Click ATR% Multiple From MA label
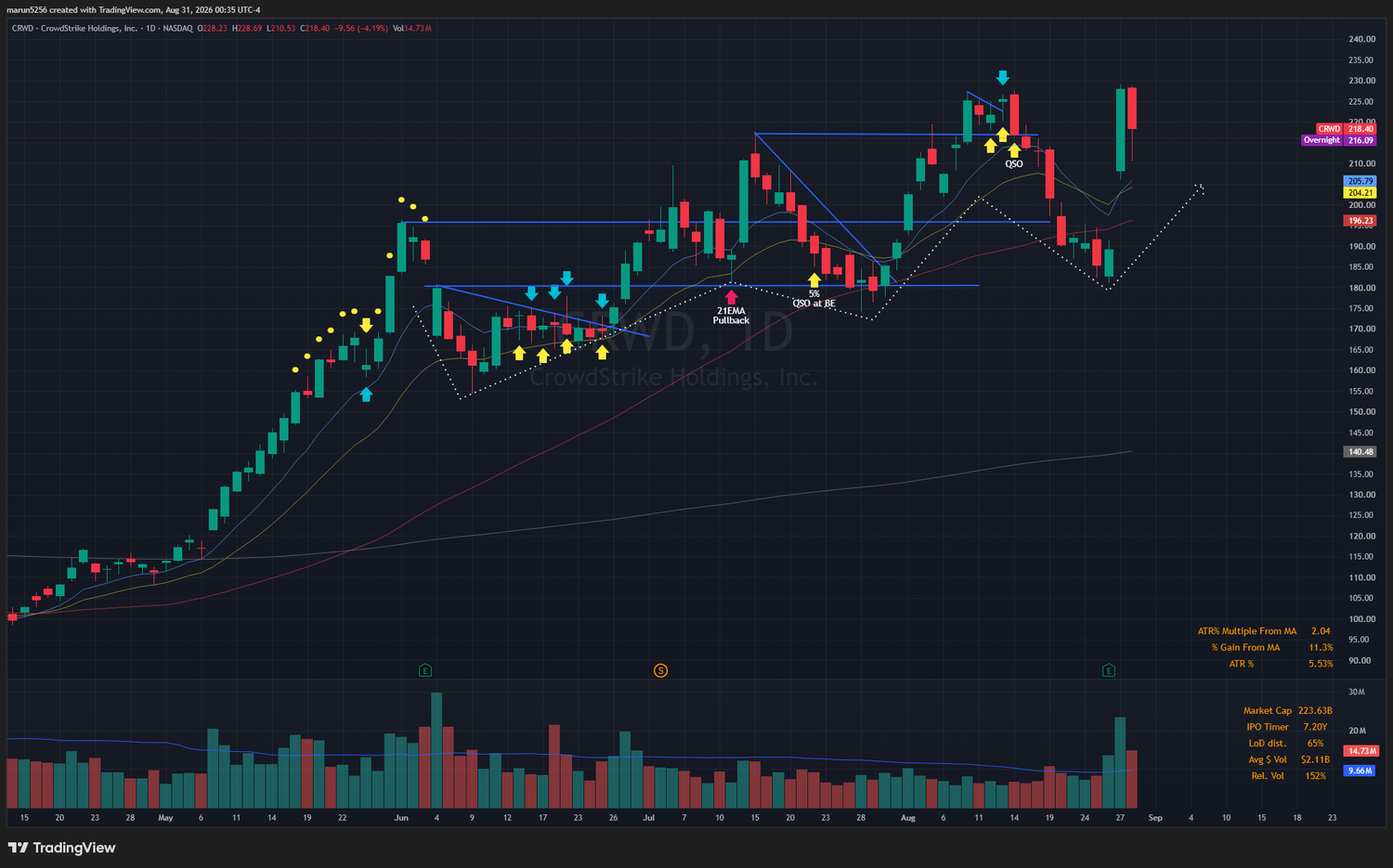This screenshot has height=868, width=1393. [1247, 631]
